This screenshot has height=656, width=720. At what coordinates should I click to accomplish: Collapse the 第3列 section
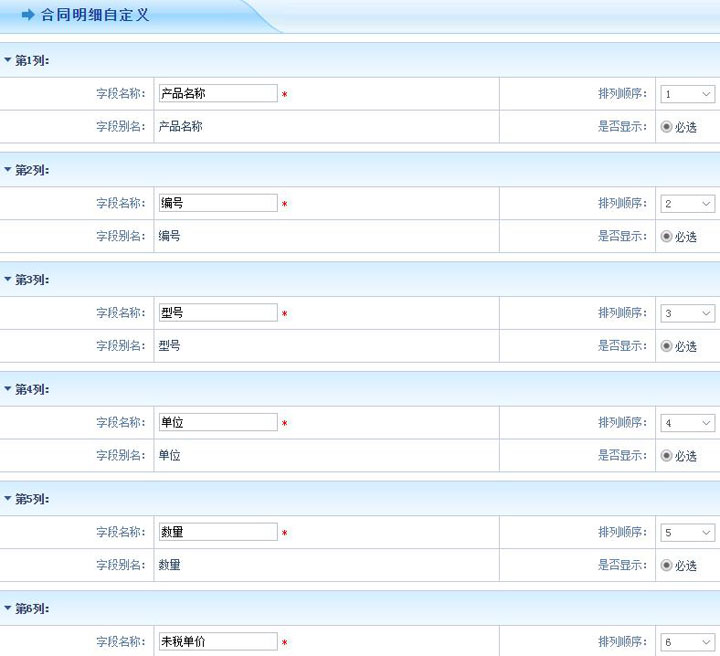tap(8, 280)
